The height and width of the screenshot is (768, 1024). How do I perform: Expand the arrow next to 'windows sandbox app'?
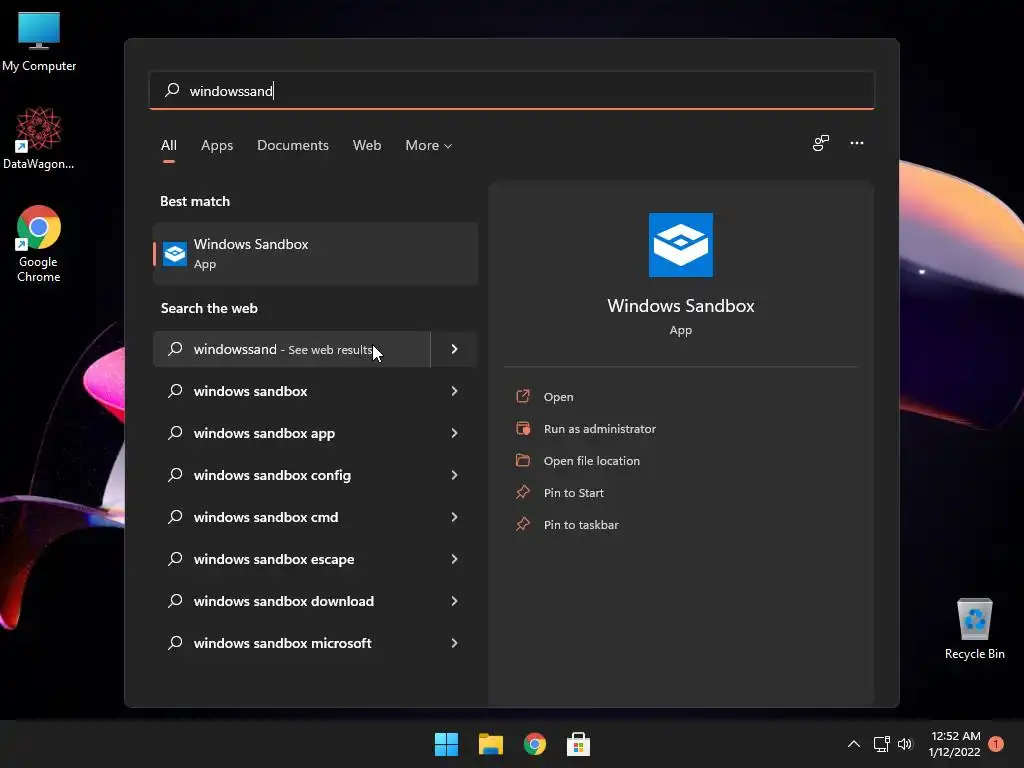click(x=455, y=432)
